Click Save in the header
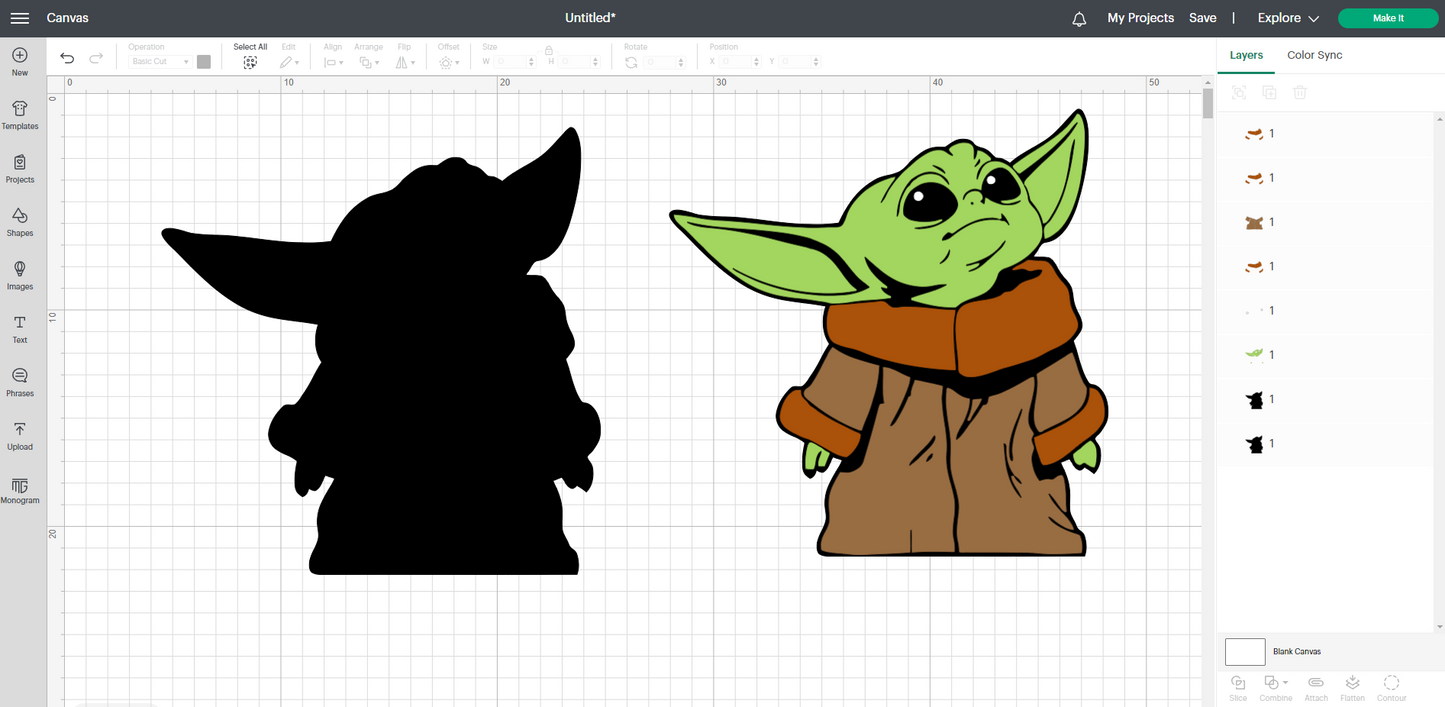This screenshot has width=1445, height=707. [x=1202, y=18]
